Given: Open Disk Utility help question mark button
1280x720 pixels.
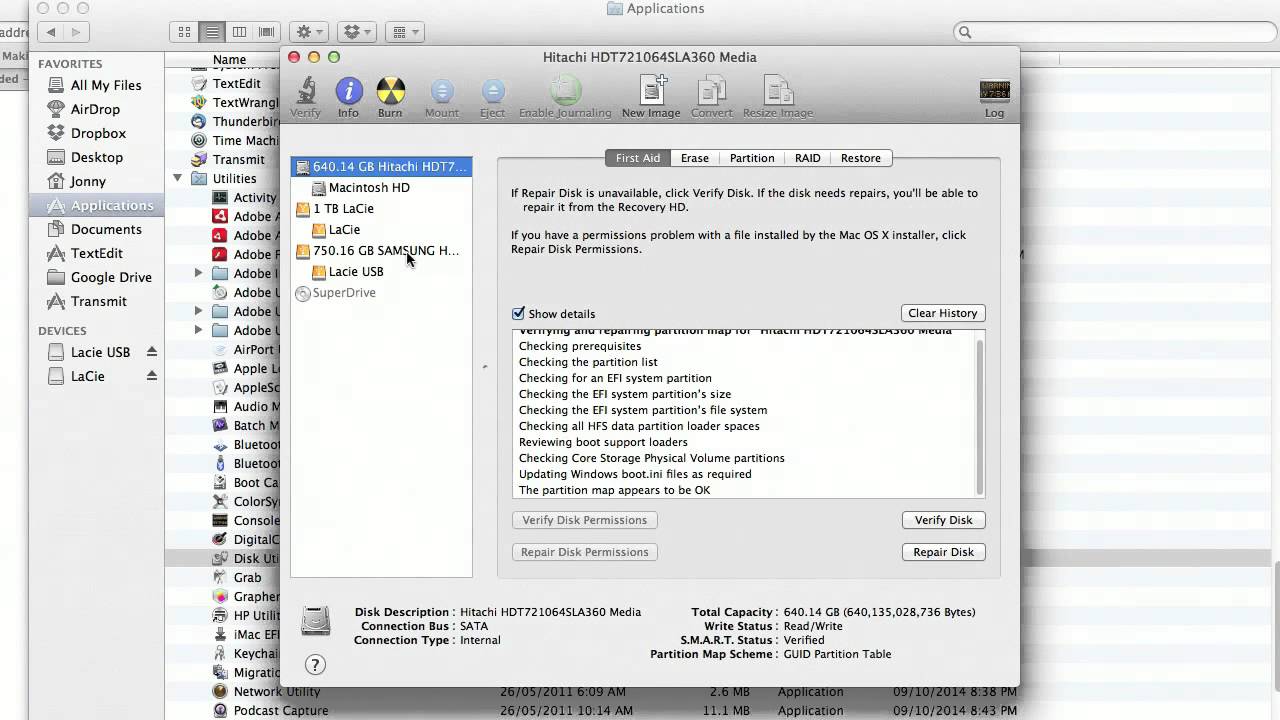Looking at the screenshot, I should coord(315,665).
